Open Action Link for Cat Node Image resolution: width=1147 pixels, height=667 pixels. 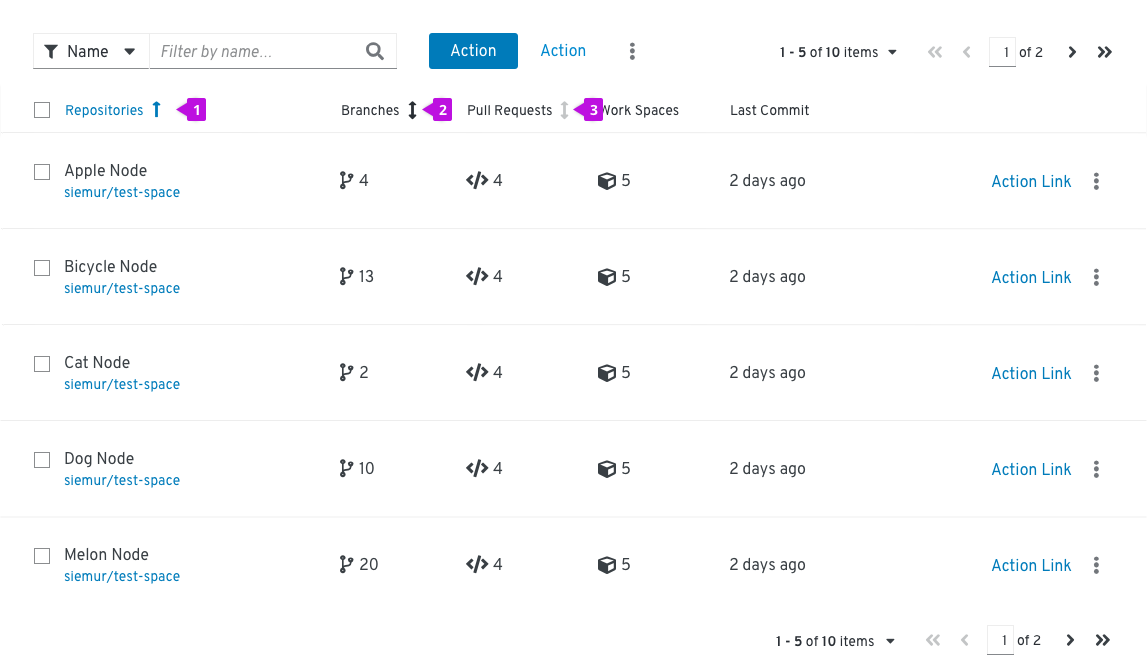[x=1031, y=373]
